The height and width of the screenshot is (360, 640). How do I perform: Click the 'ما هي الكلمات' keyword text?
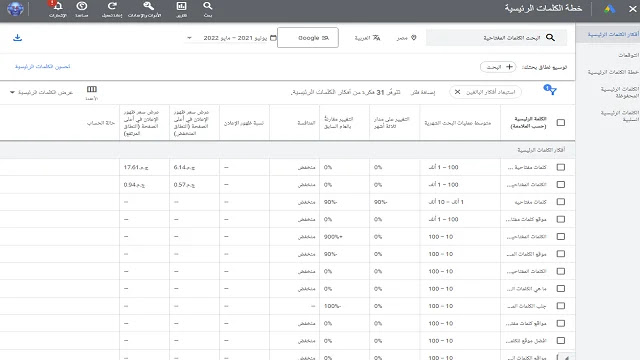pyautogui.click(x=526, y=289)
